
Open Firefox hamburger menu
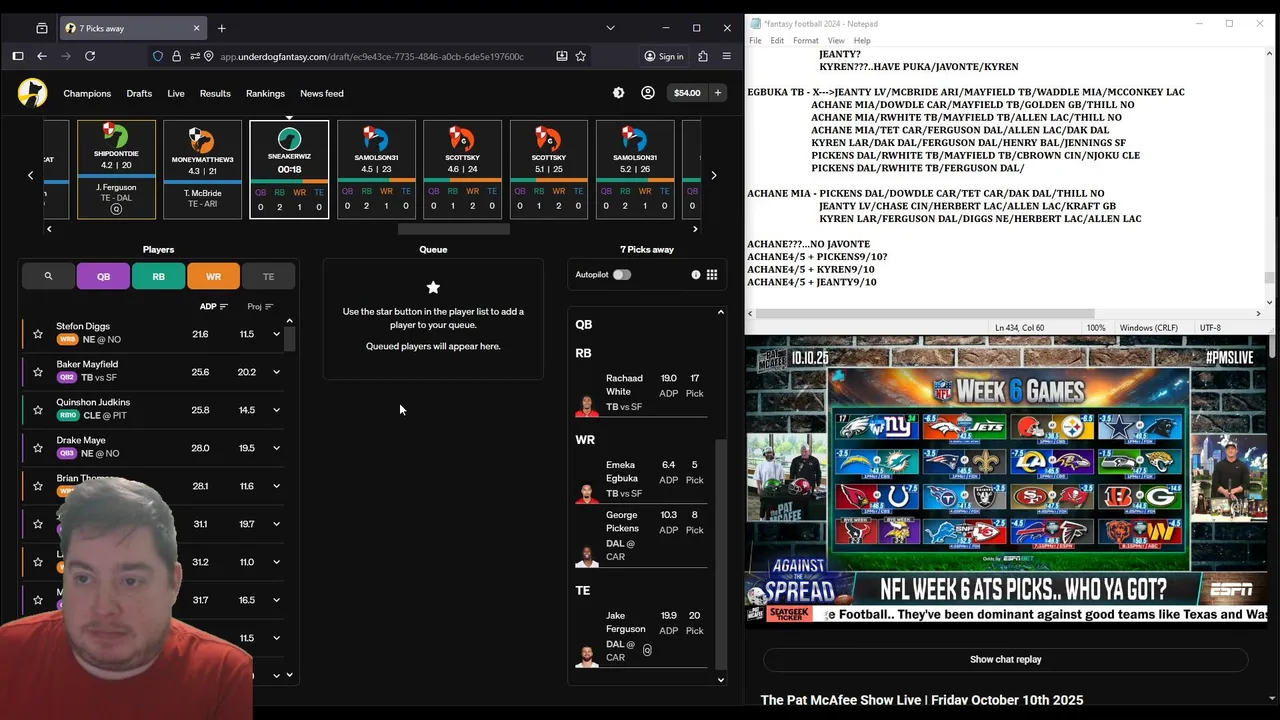point(727,56)
